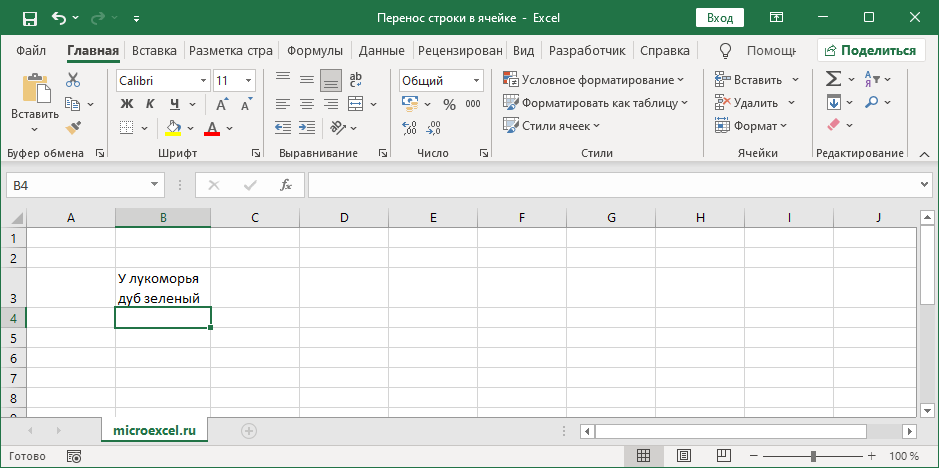Click the Поделиться share button
939x468 pixels.
point(870,50)
